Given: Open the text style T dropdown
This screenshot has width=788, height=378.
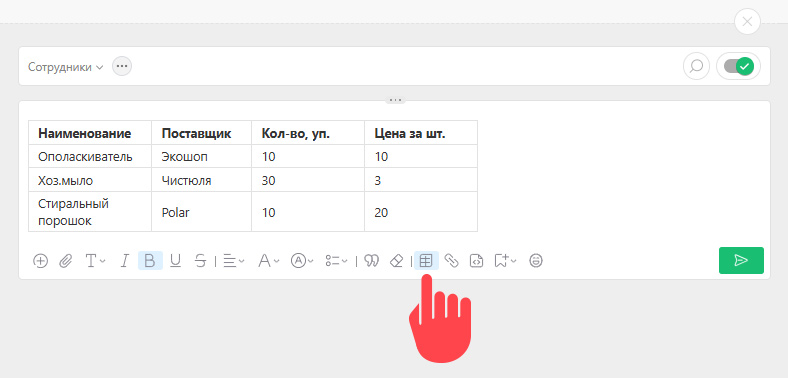Looking at the screenshot, I should coord(95,261).
